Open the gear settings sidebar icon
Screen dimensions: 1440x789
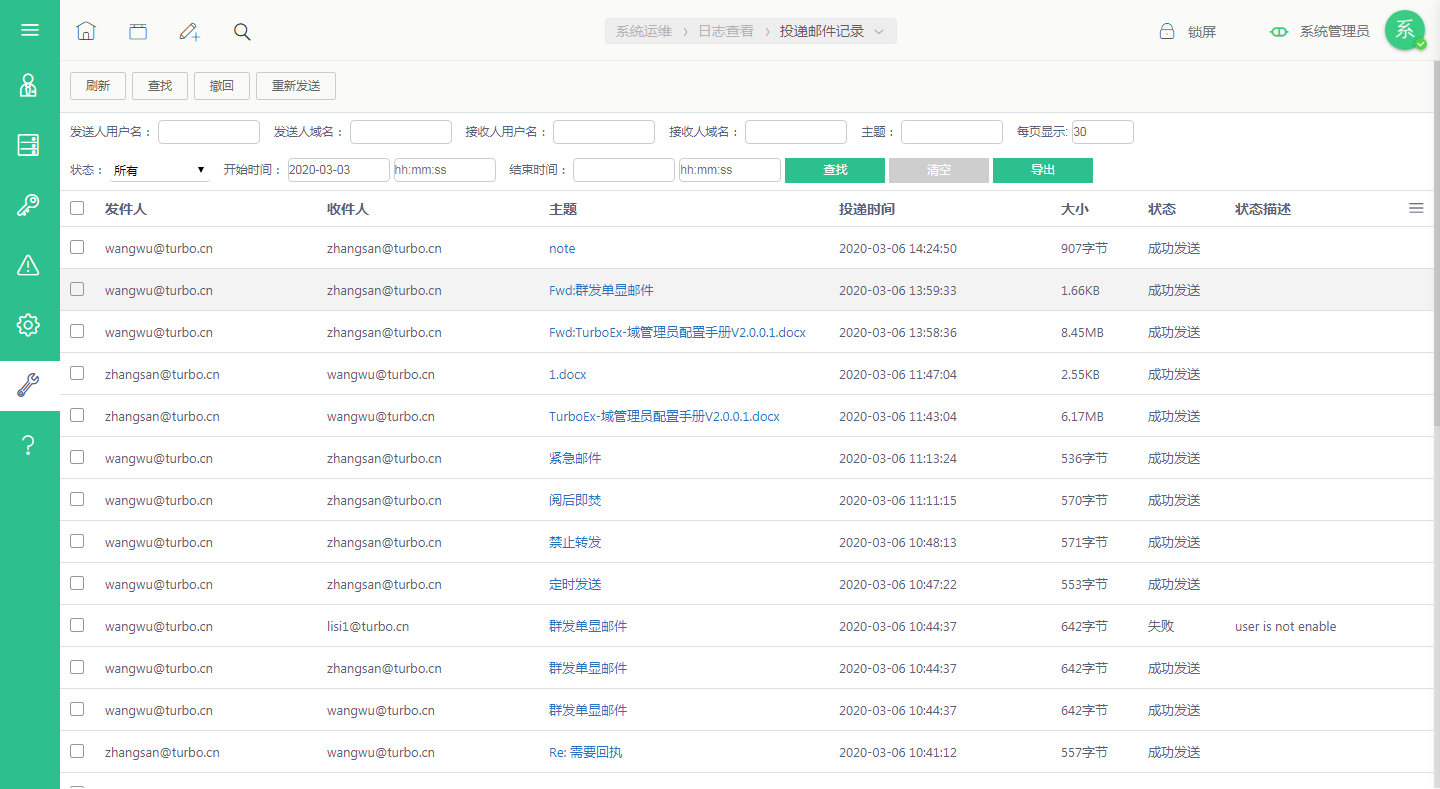(29, 325)
